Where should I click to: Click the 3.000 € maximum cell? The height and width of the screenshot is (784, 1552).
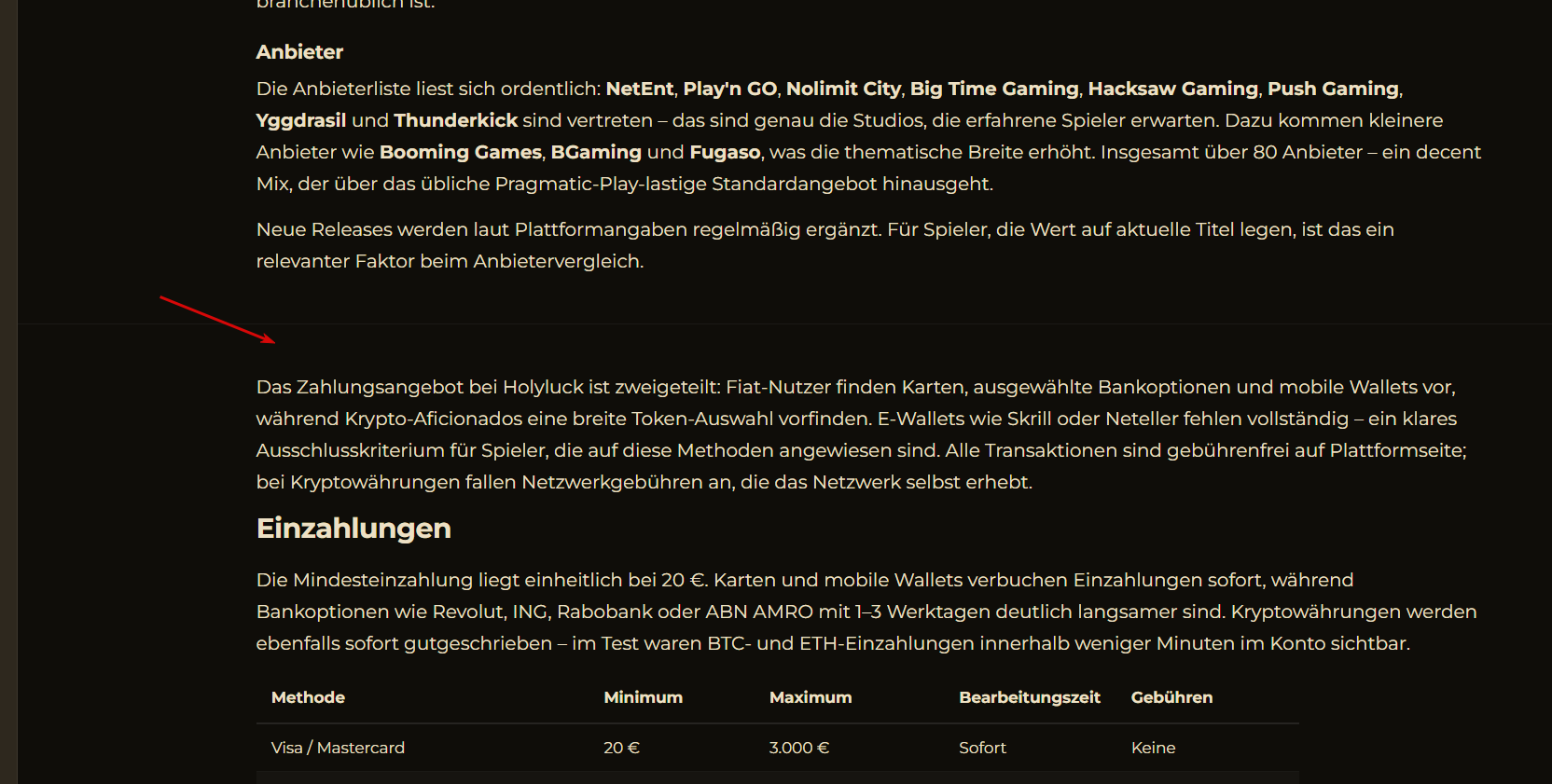pyautogui.click(x=799, y=748)
